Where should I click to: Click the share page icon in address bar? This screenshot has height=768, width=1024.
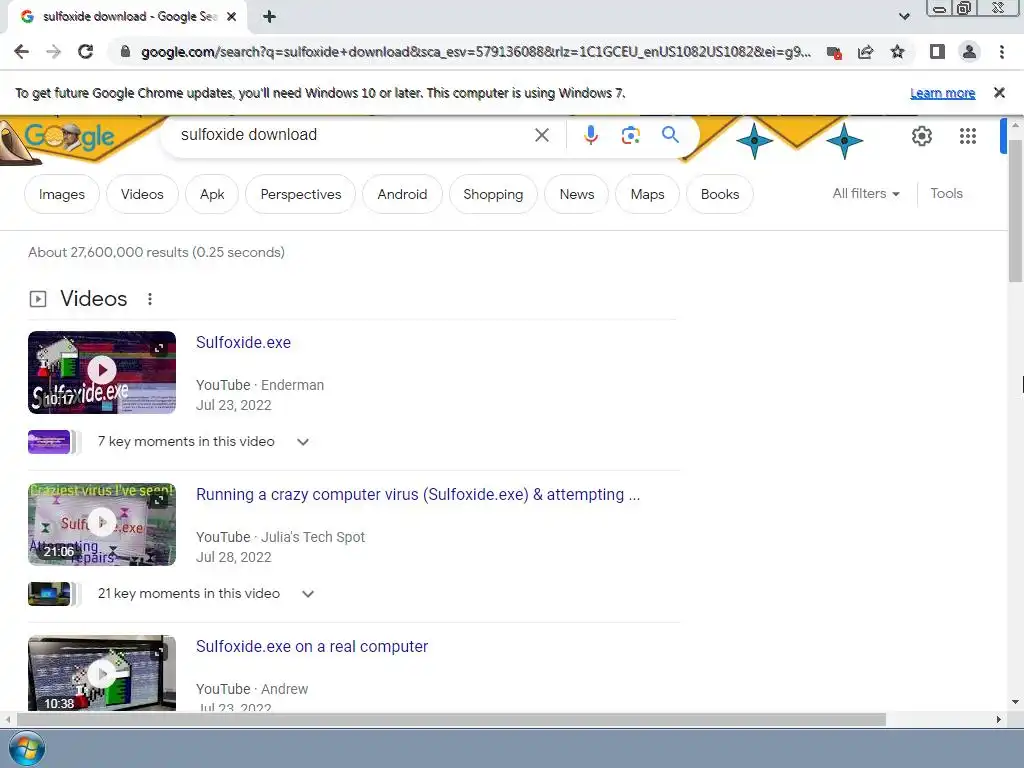tap(865, 52)
